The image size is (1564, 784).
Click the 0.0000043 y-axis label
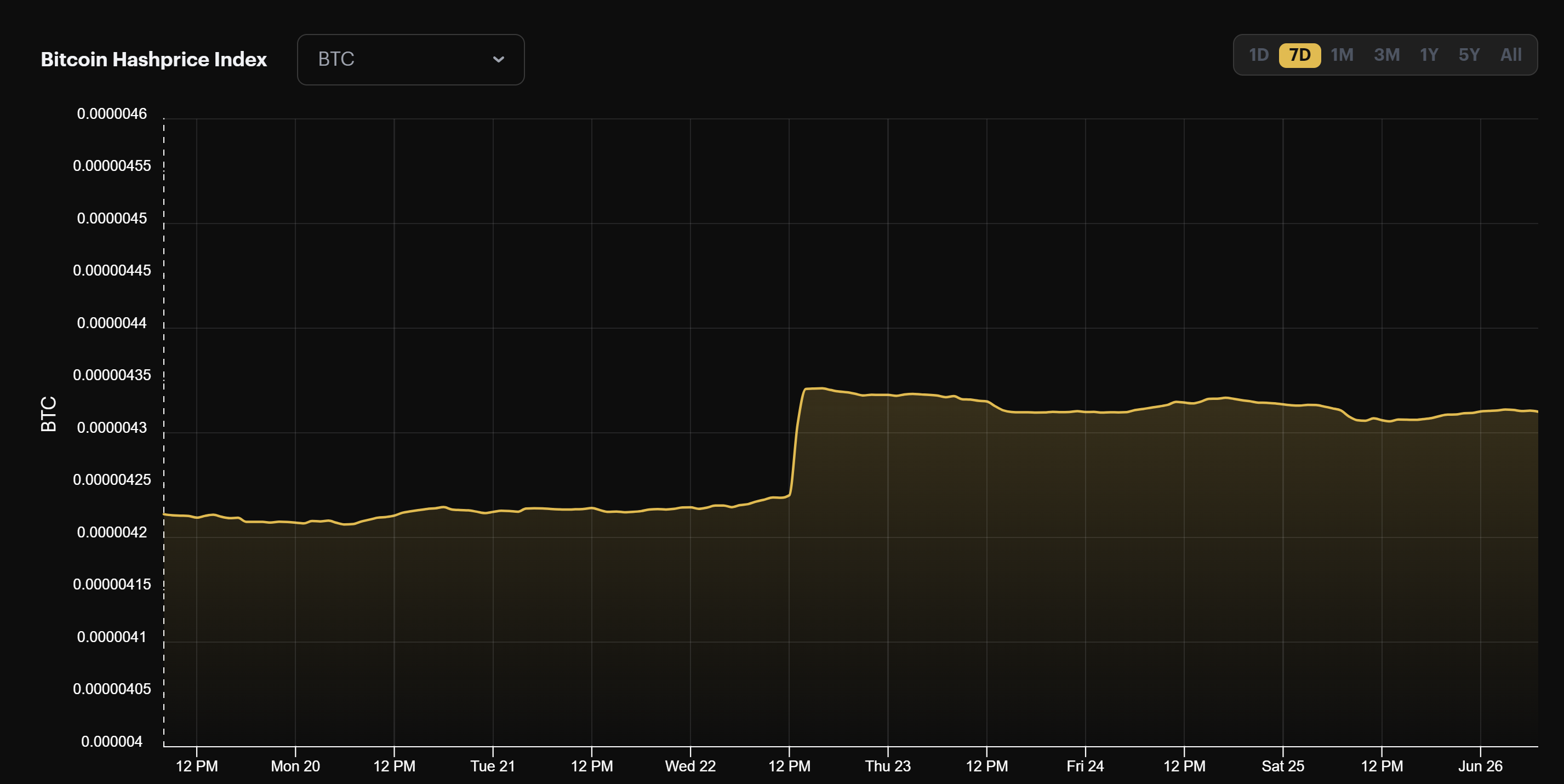[x=112, y=427]
